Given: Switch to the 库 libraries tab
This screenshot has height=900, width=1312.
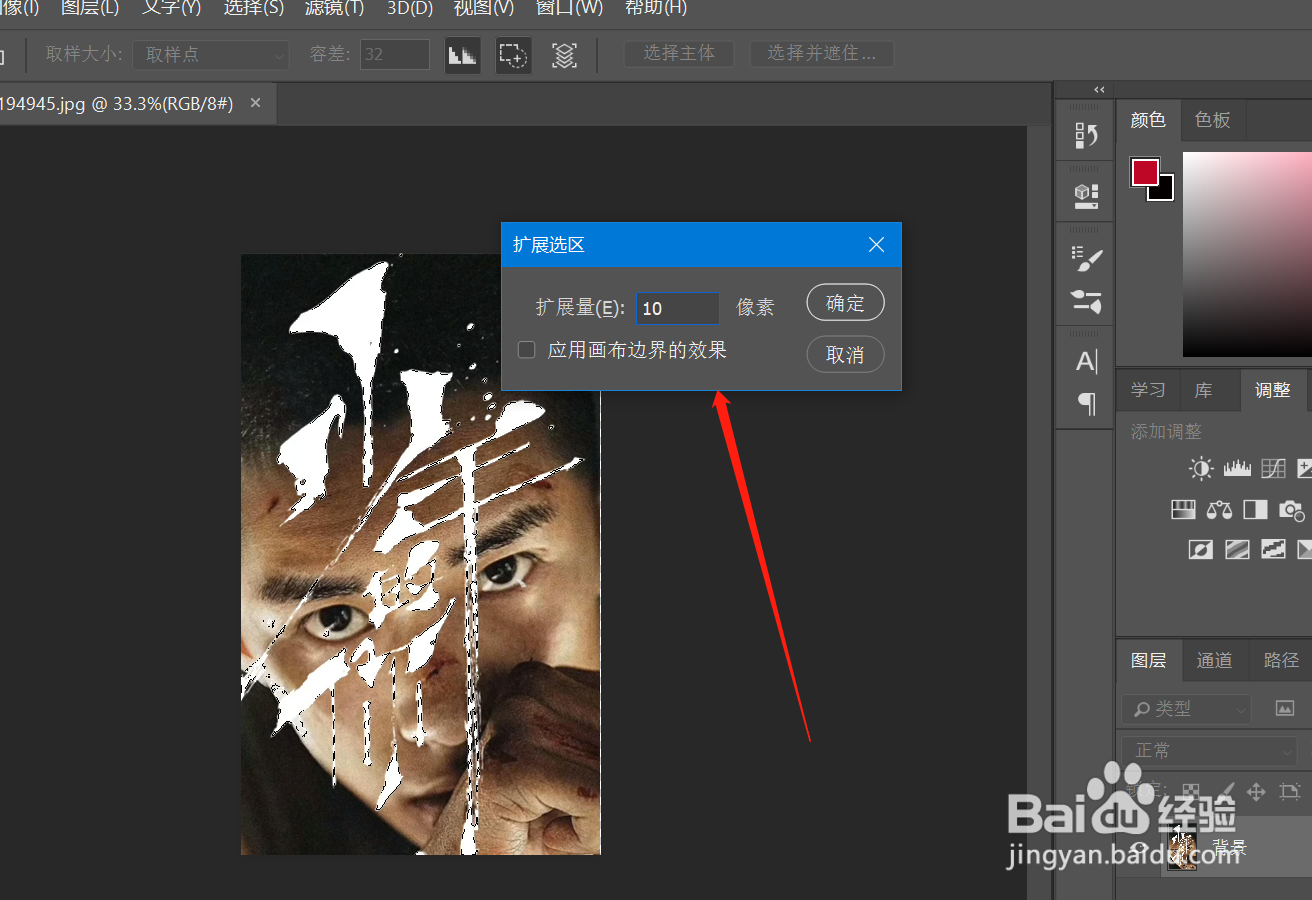Looking at the screenshot, I should tap(1203, 390).
